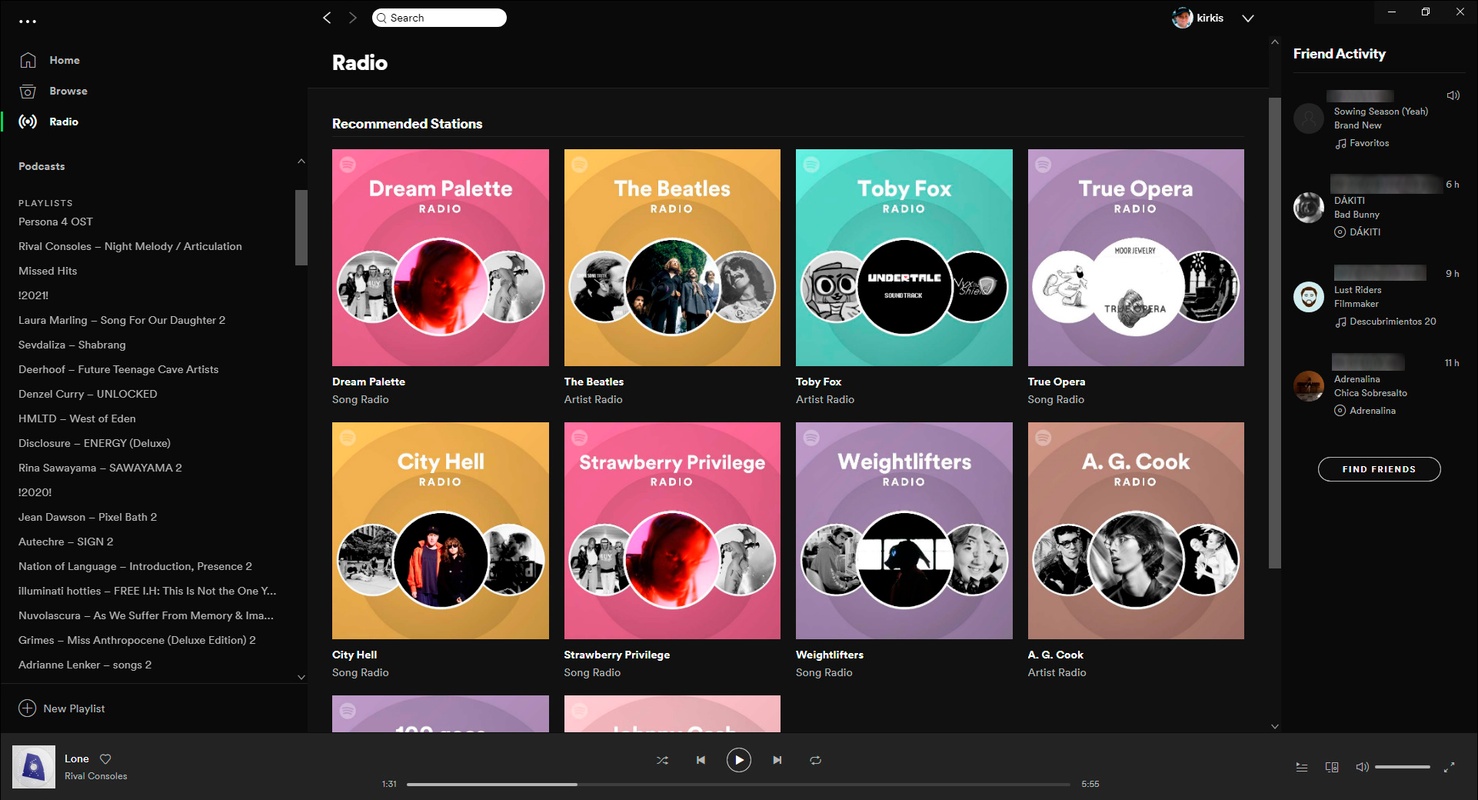Screen dimensions: 1478x800
Task: Open the Toby Fox Radio thumbnail
Action: (904, 258)
